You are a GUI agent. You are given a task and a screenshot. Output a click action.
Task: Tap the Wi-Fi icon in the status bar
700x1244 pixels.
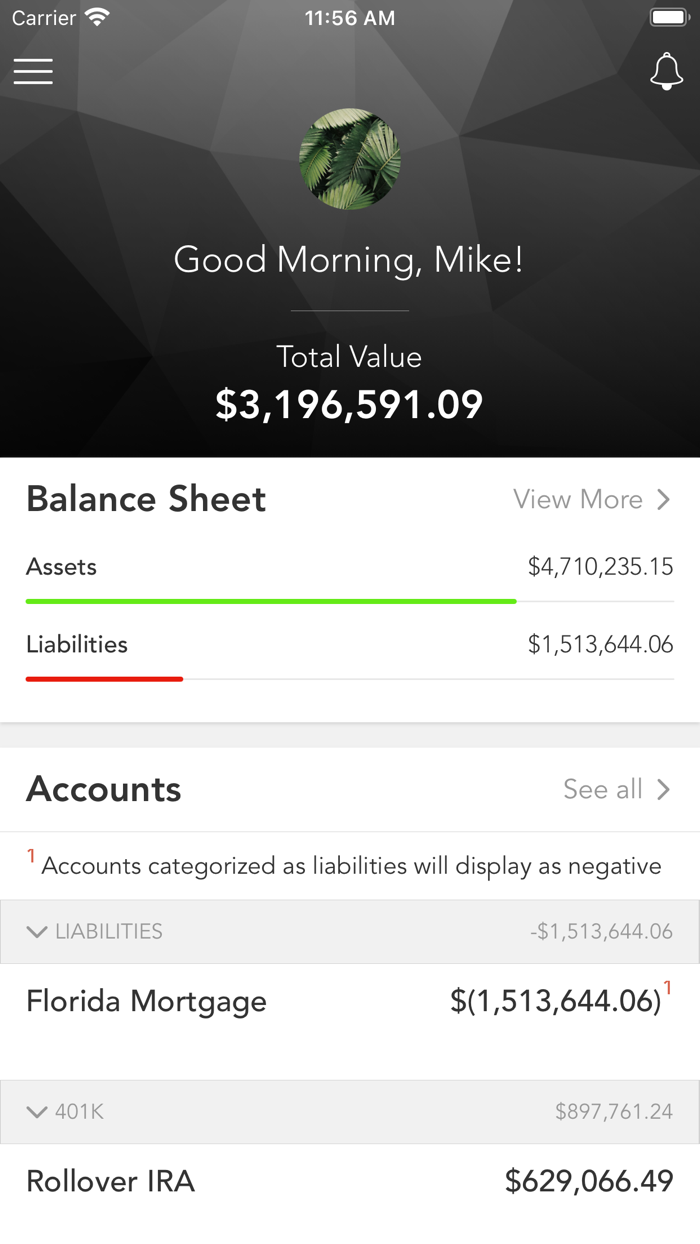96,16
